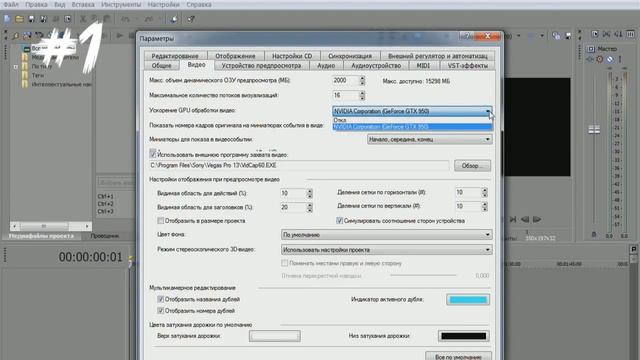Click the previous frame transport button
The image size is (640, 360).
(x=525, y=220)
